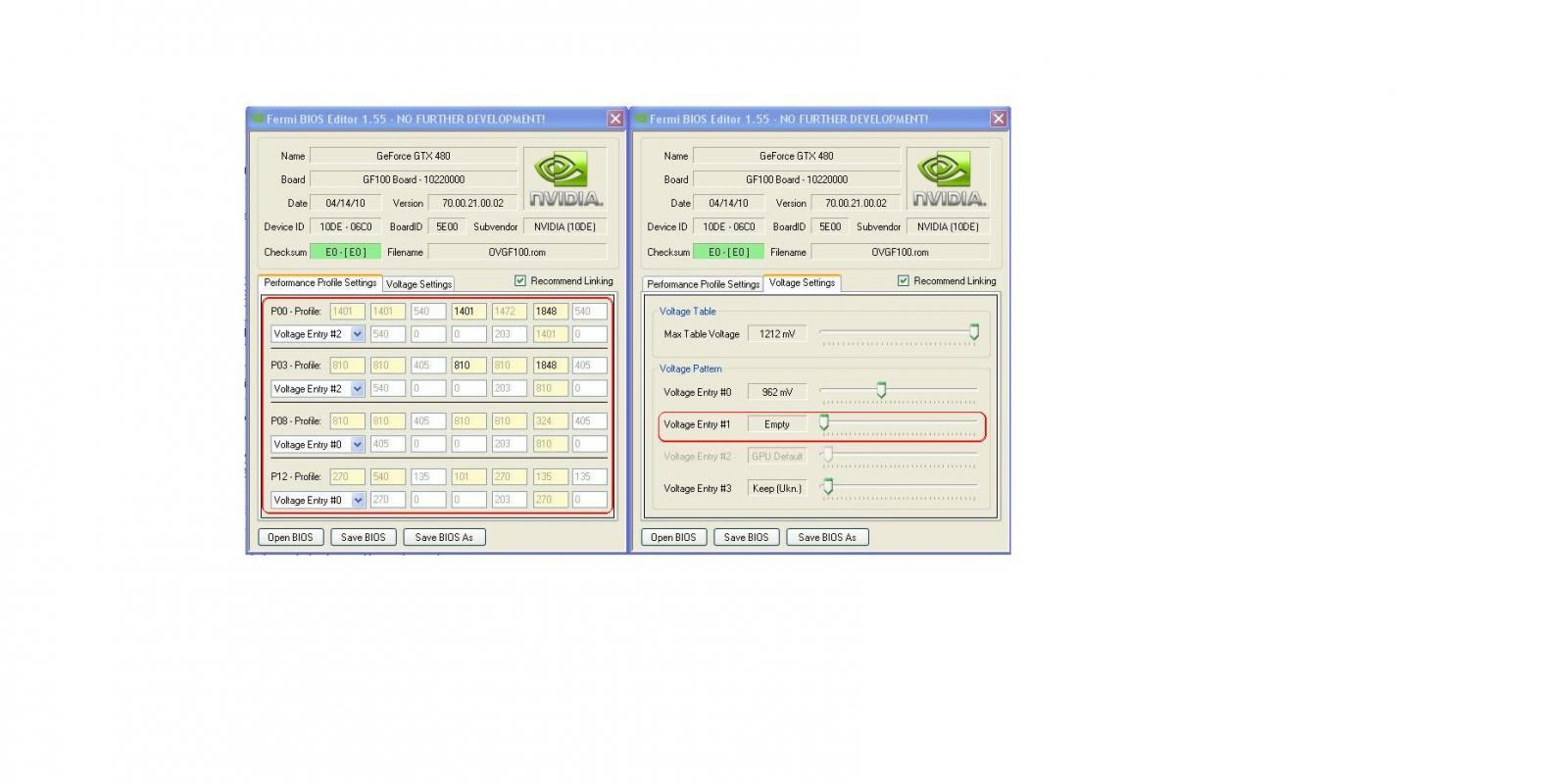Click version 70.00.21.00.02 in voltage-sliders window
This screenshot has height=784, width=1568.
pyautogui.click(x=856, y=203)
